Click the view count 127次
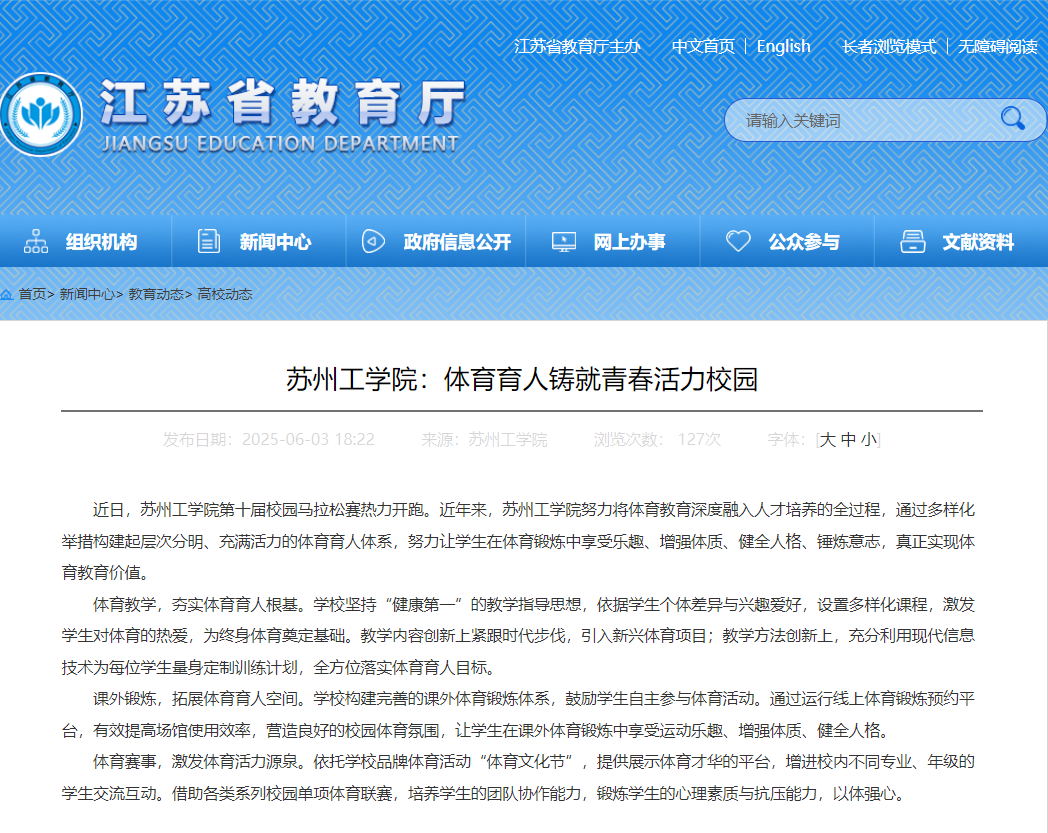The width and height of the screenshot is (1048, 833). [699, 439]
